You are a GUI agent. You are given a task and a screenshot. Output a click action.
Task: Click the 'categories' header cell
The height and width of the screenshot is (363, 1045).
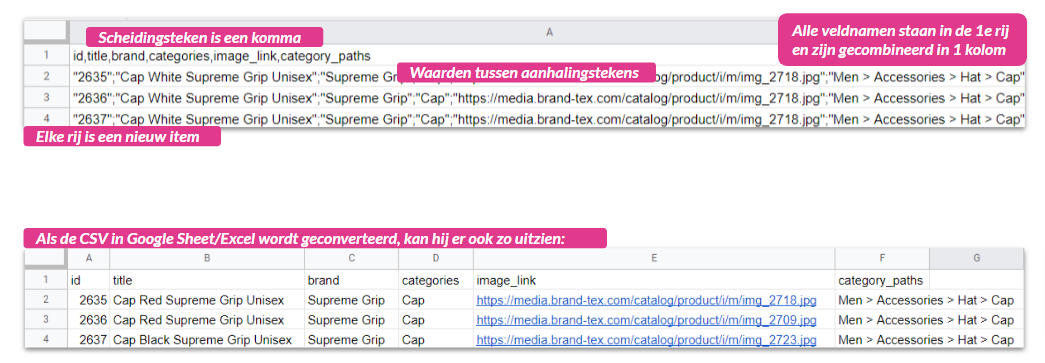click(436, 280)
